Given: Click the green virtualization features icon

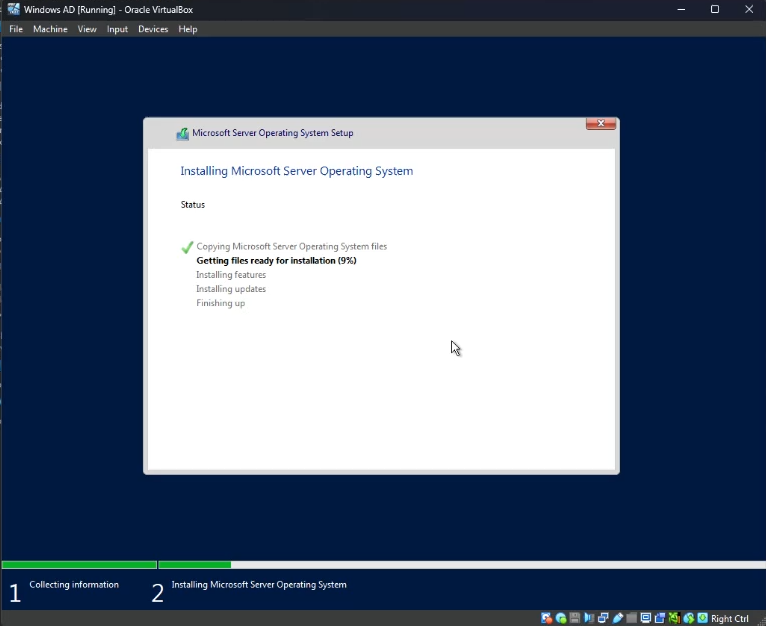Looking at the screenshot, I should [674, 618].
